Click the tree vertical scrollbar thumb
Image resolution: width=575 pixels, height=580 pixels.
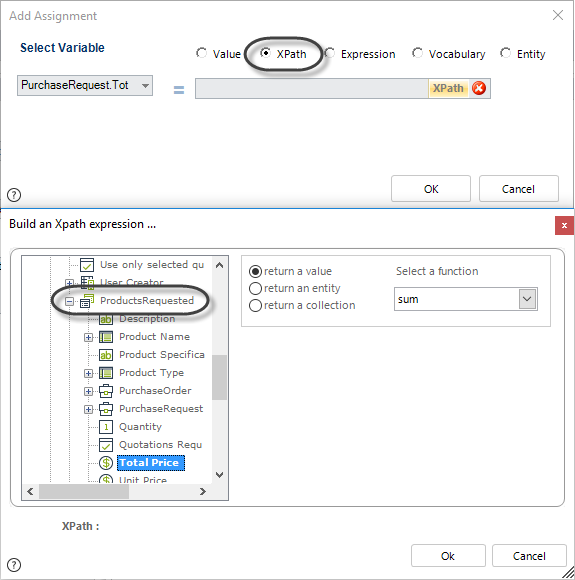coord(219,377)
